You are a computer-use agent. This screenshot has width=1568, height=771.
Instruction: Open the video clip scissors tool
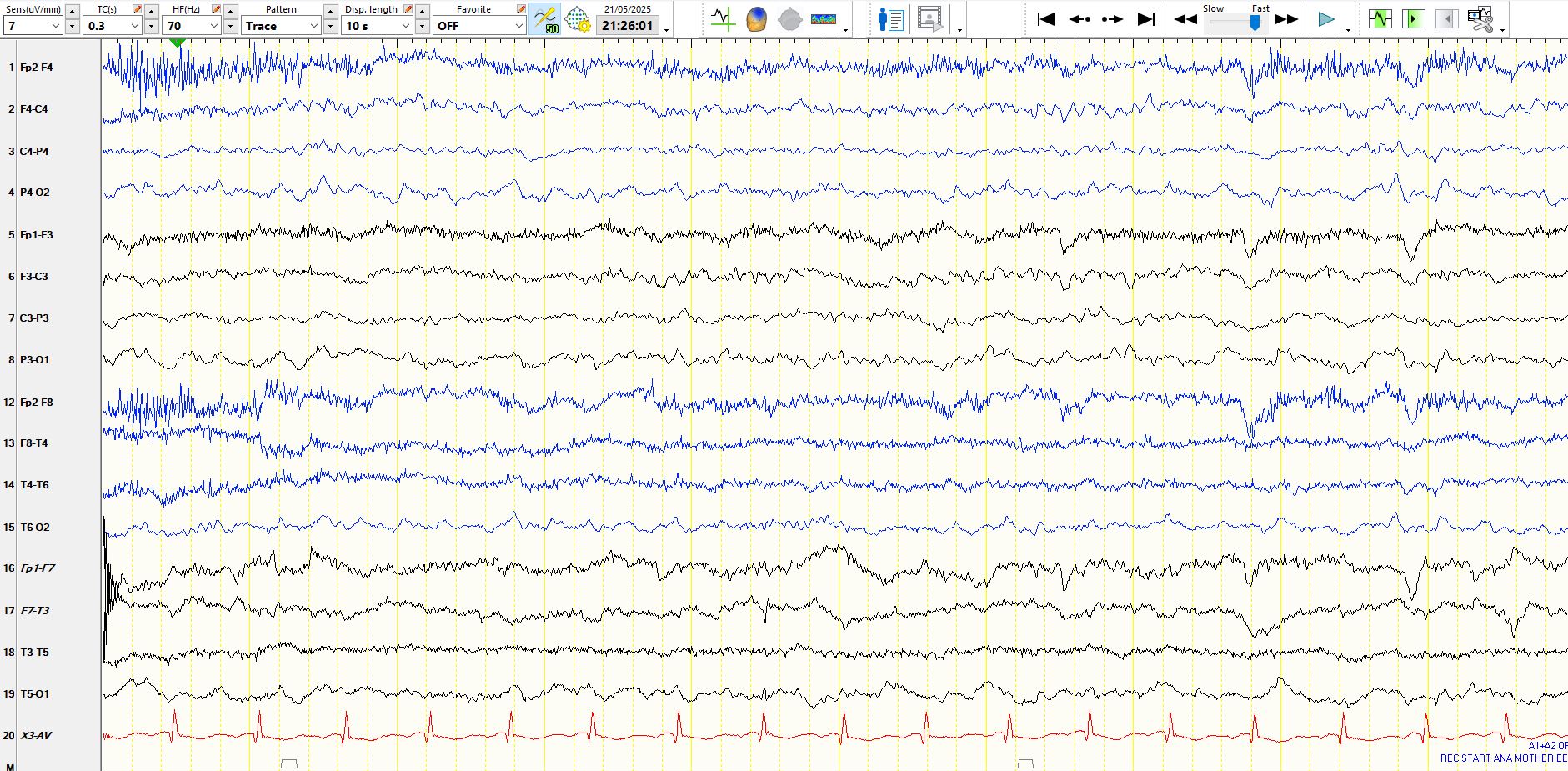(1480, 19)
